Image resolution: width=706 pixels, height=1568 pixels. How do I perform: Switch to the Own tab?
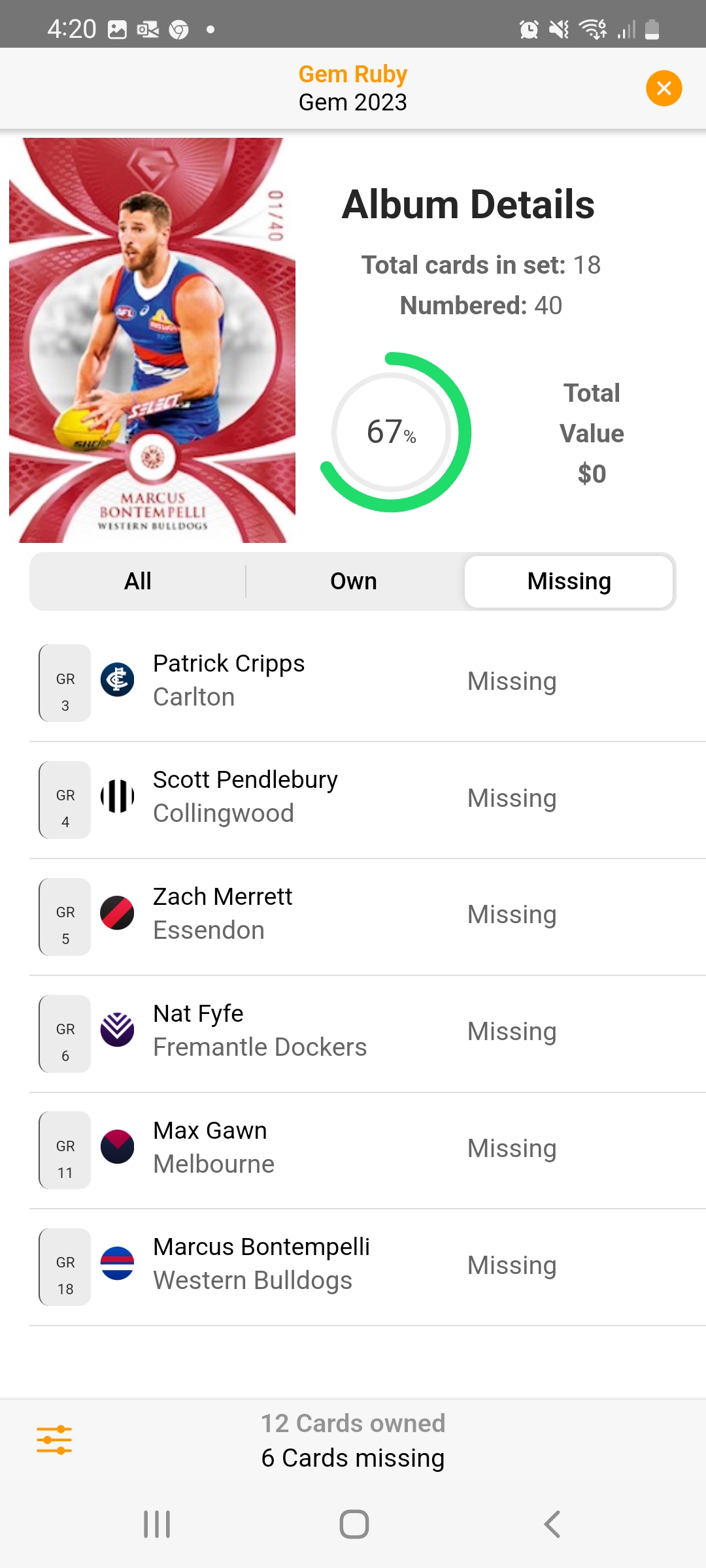click(x=354, y=581)
